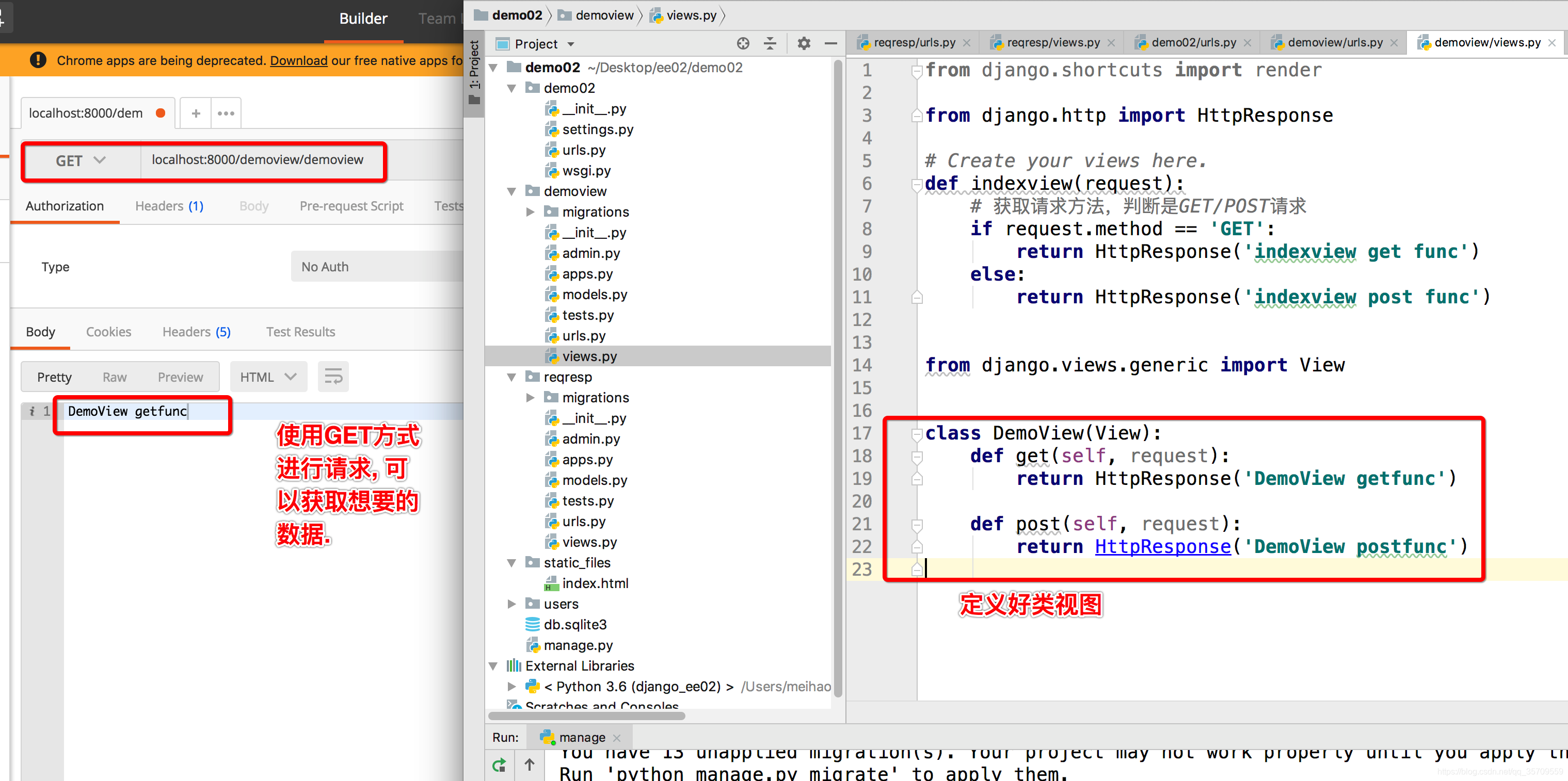Image resolution: width=1568 pixels, height=781 pixels.
Task: Click the wrap lines icon in Postman response
Action: point(333,377)
